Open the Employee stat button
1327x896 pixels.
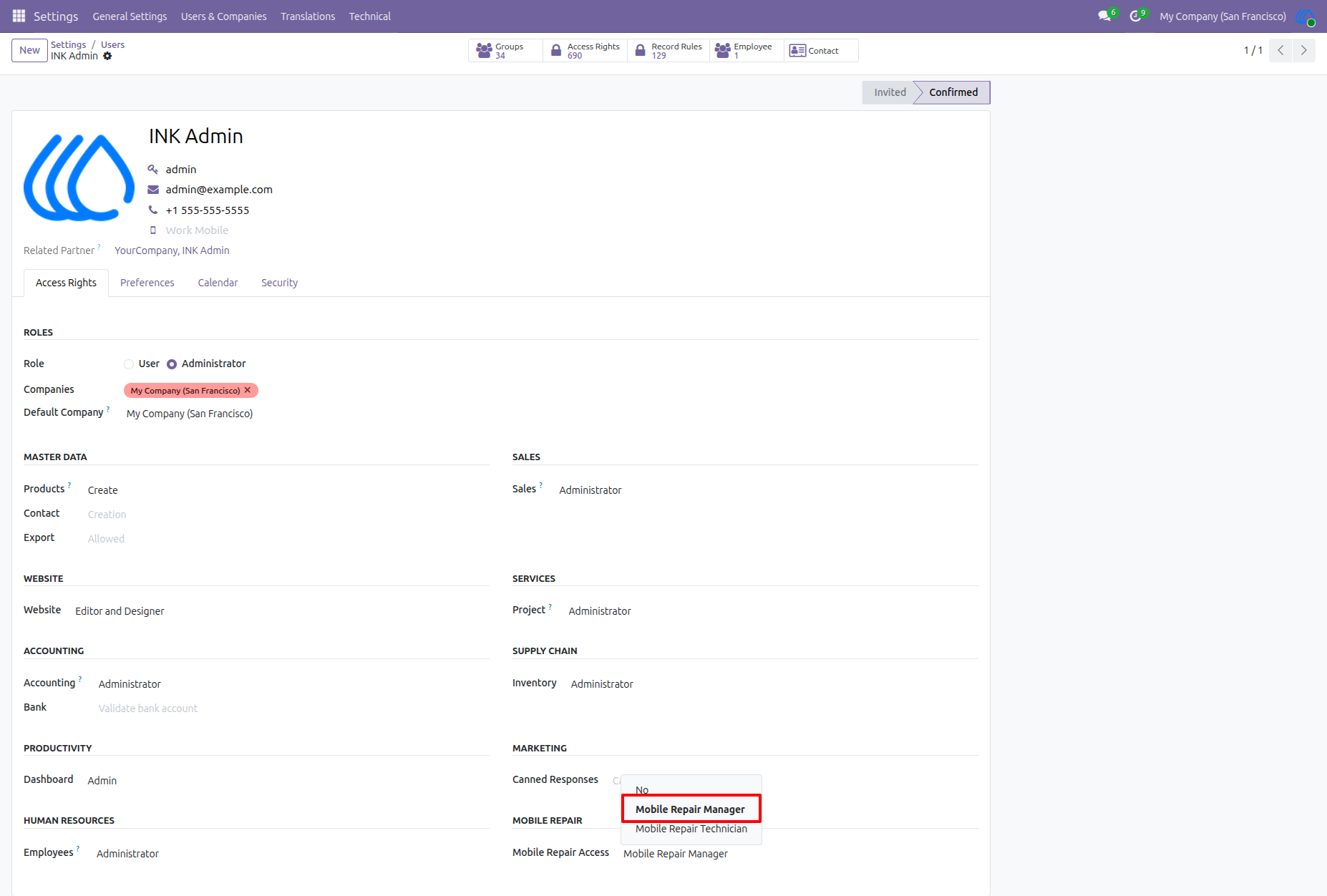tap(747, 51)
